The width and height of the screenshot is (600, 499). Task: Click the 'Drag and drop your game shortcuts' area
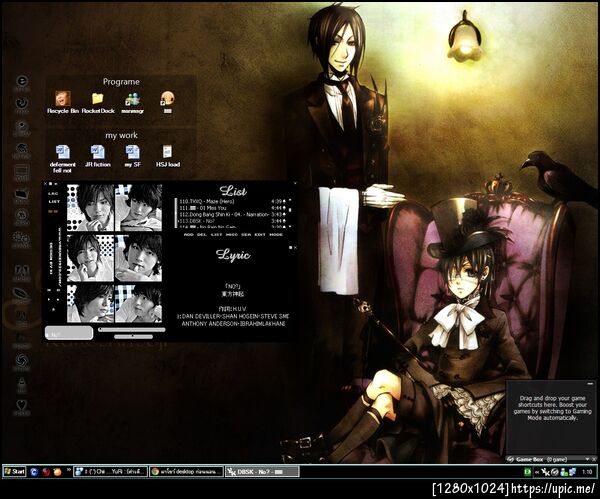[x=550, y=408]
